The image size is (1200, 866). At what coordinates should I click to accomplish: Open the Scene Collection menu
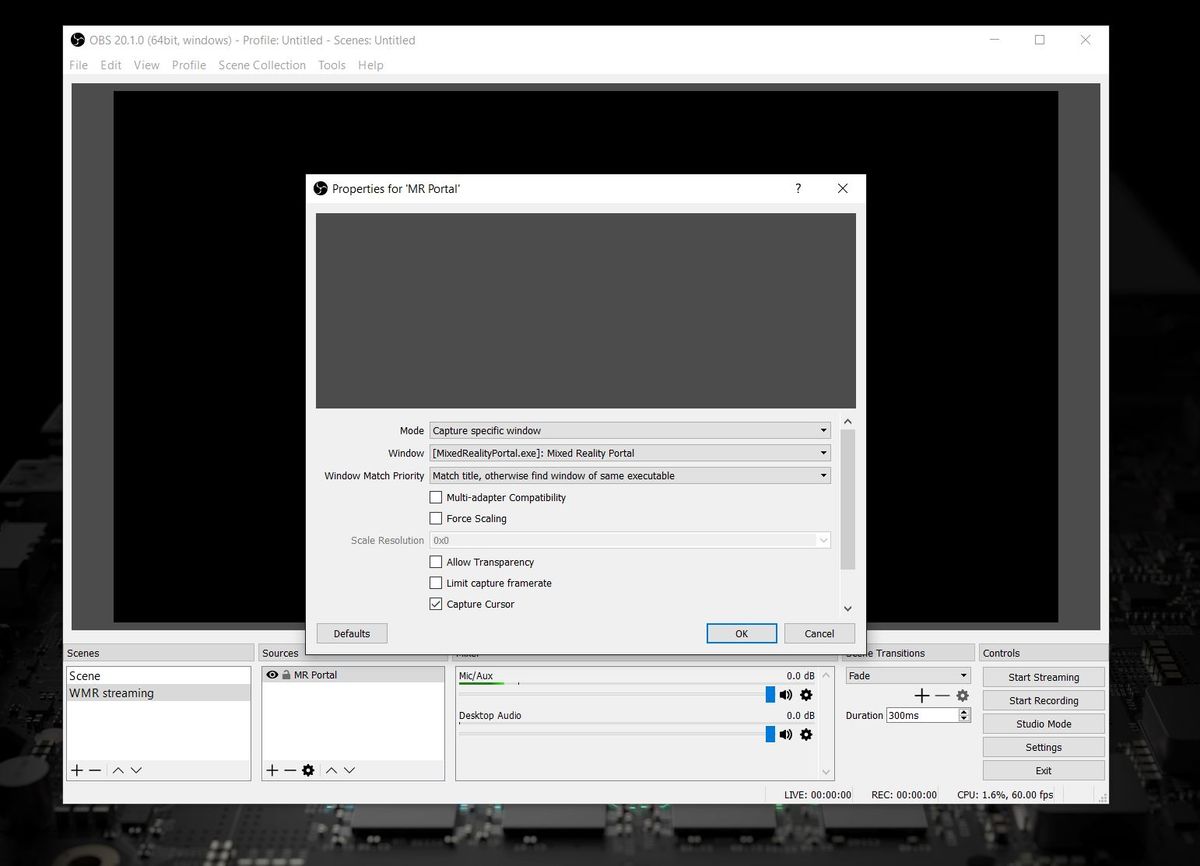(x=262, y=65)
